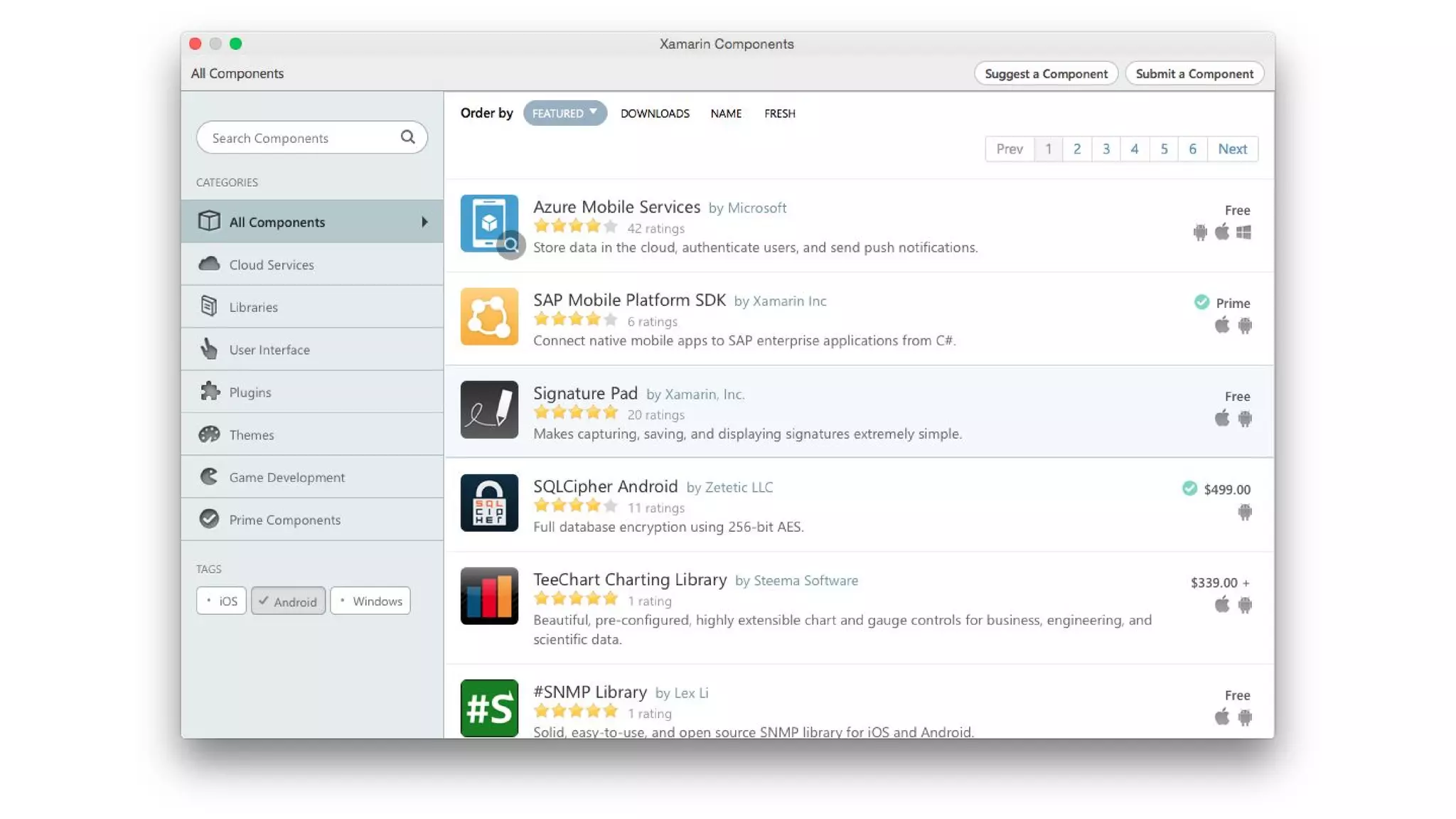Click the Prime Components checkmark icon

point(209,519)
